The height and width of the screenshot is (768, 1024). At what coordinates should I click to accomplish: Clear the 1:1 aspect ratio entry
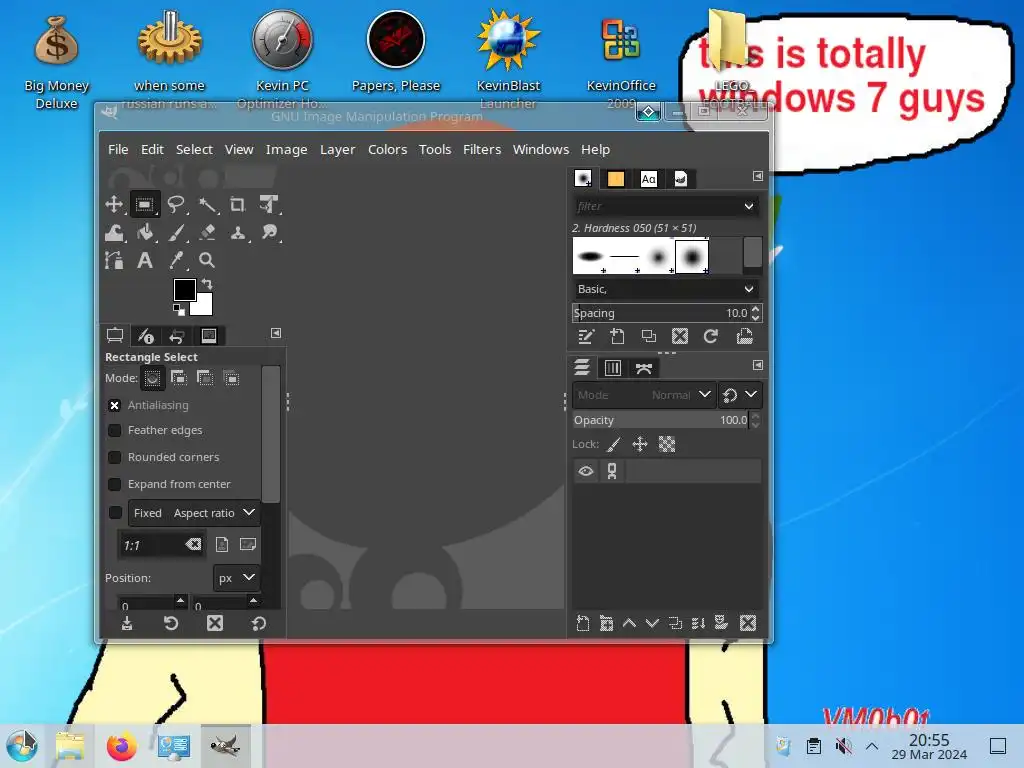pyautogui.click(x=193, y=545)
